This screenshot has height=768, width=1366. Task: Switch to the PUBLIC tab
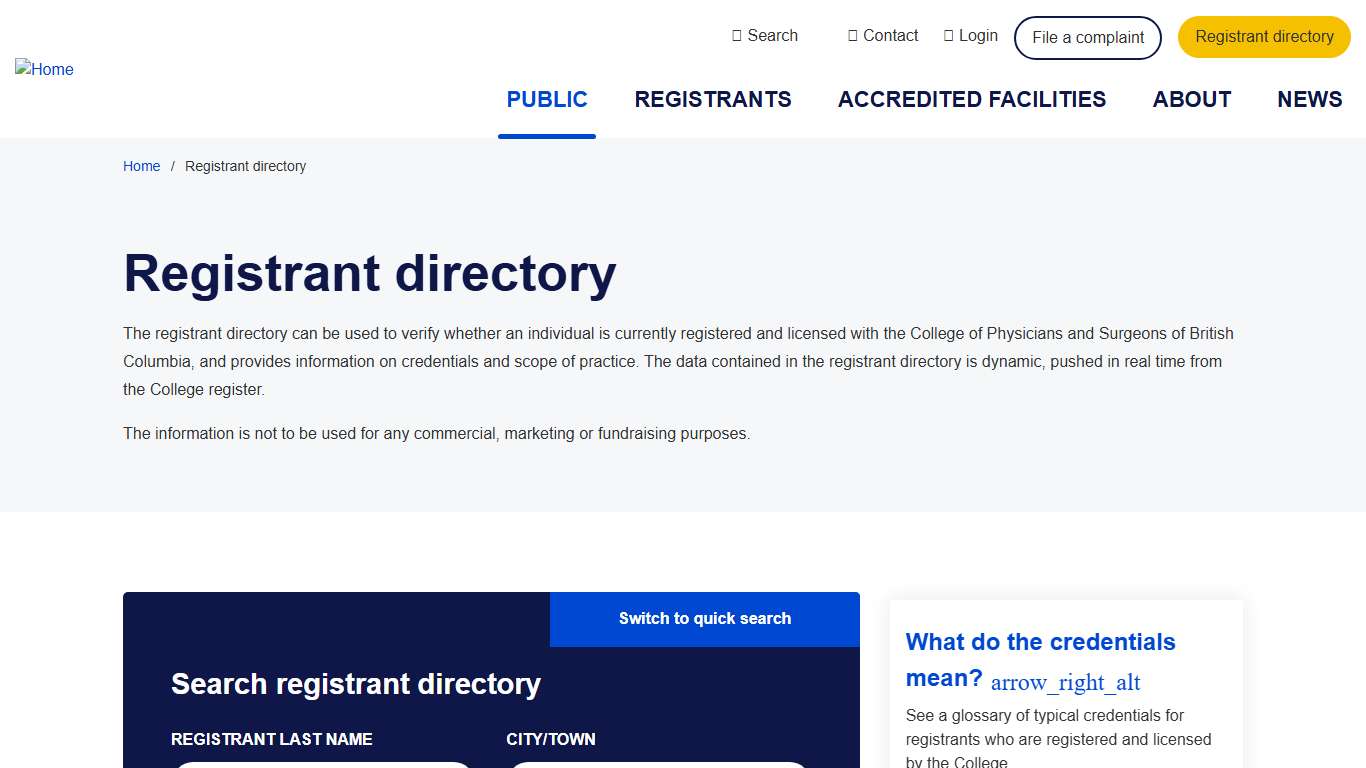[546, 99]
